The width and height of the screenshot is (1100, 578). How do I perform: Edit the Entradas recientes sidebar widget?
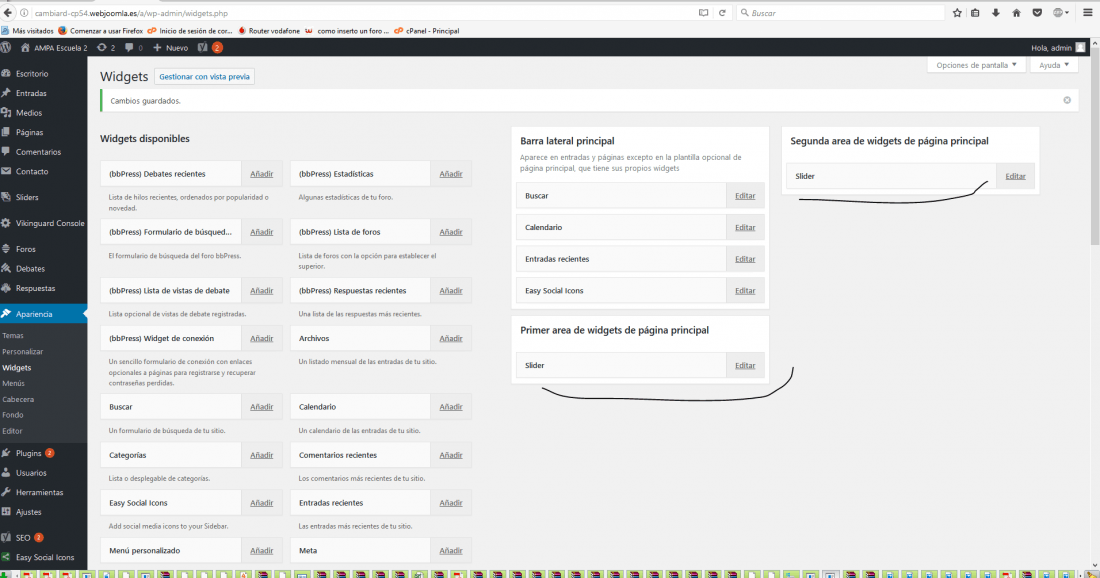[x=745, y=259]
